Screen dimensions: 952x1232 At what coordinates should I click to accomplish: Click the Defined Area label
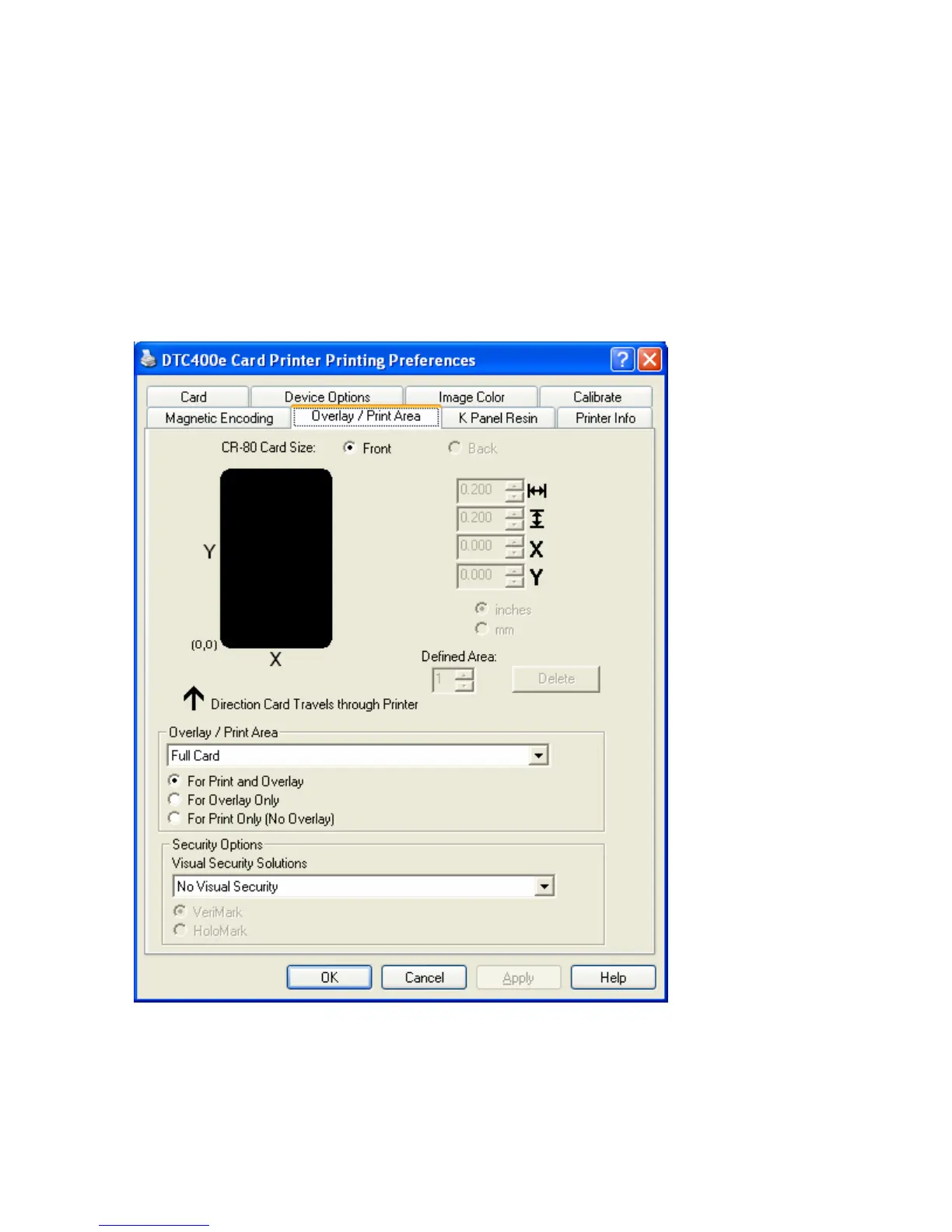click(459, 656)
